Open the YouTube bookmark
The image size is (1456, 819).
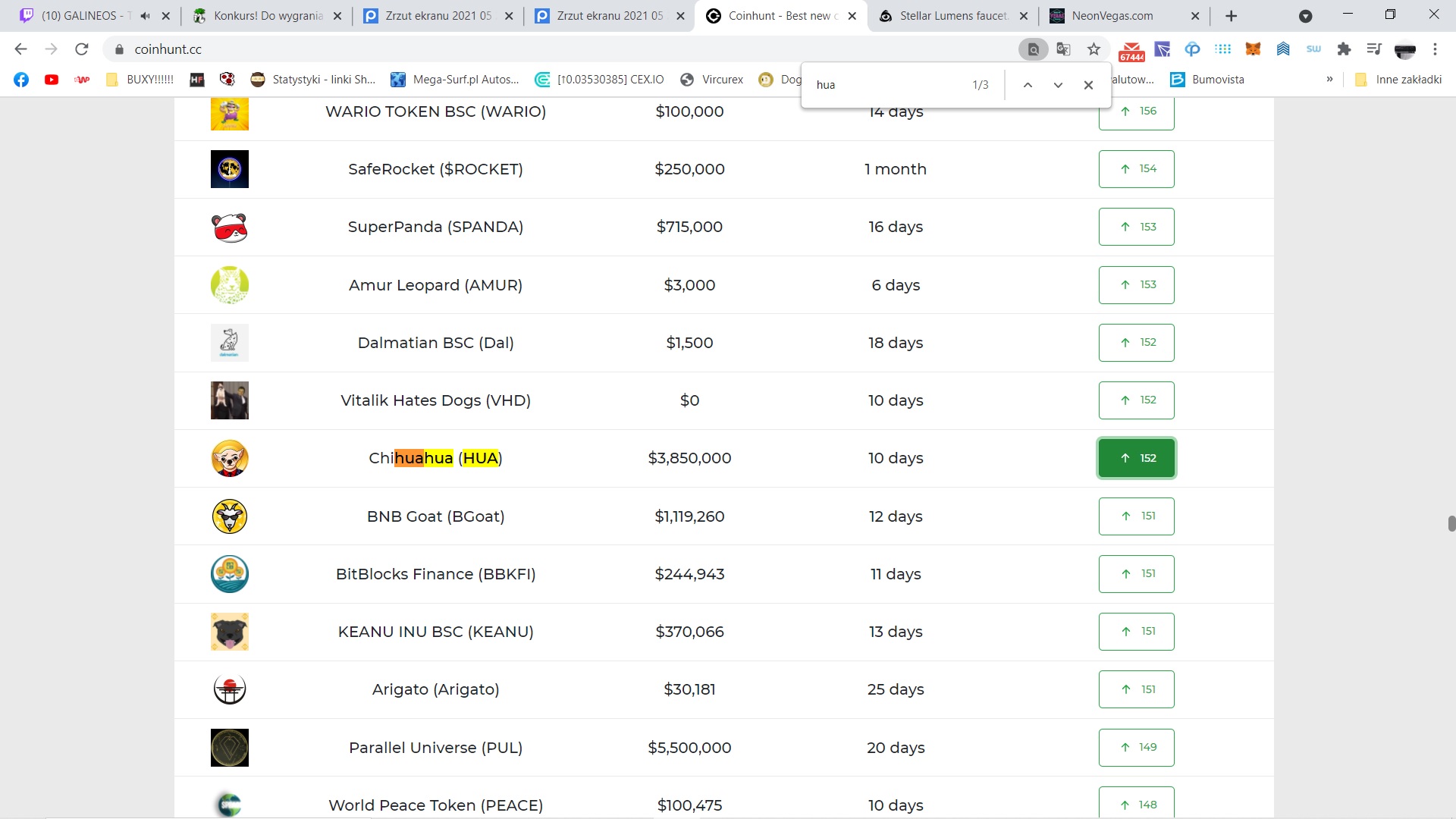52,80
